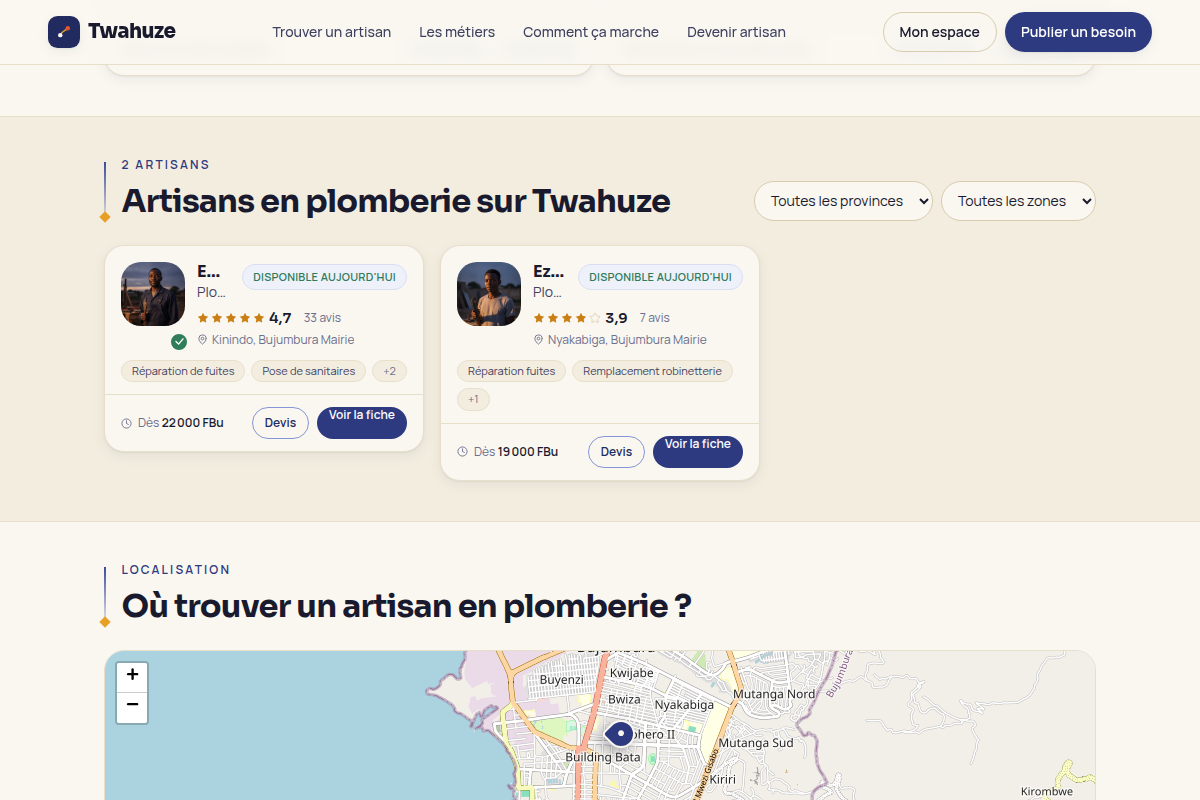Click first card's DISPONIBLE AUJOURD'HUI badge
This screenshot has height=800, width=1200.
(x=324, y=277)
